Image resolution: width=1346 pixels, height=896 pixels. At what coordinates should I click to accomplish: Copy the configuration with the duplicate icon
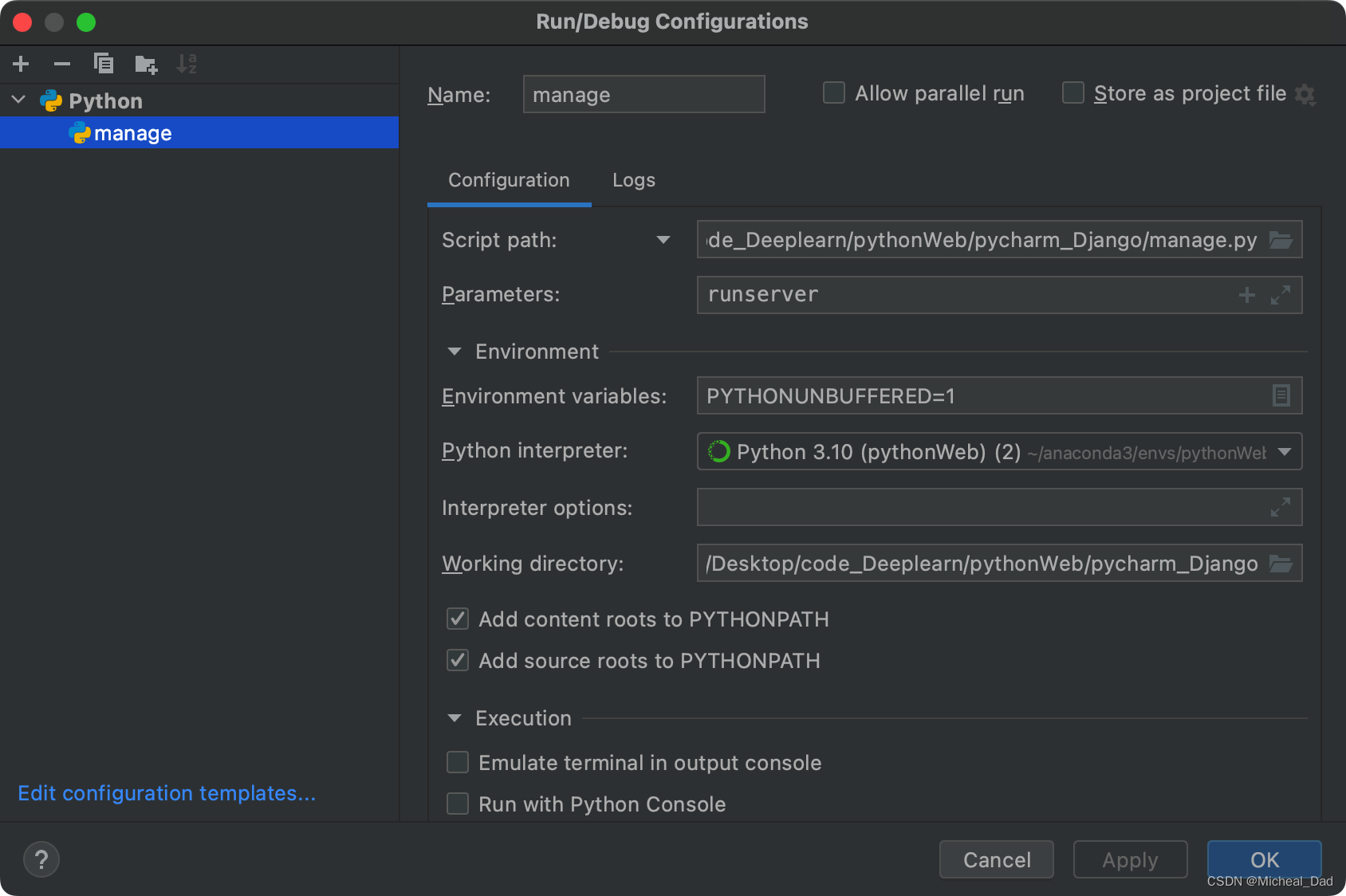[104, 64]
